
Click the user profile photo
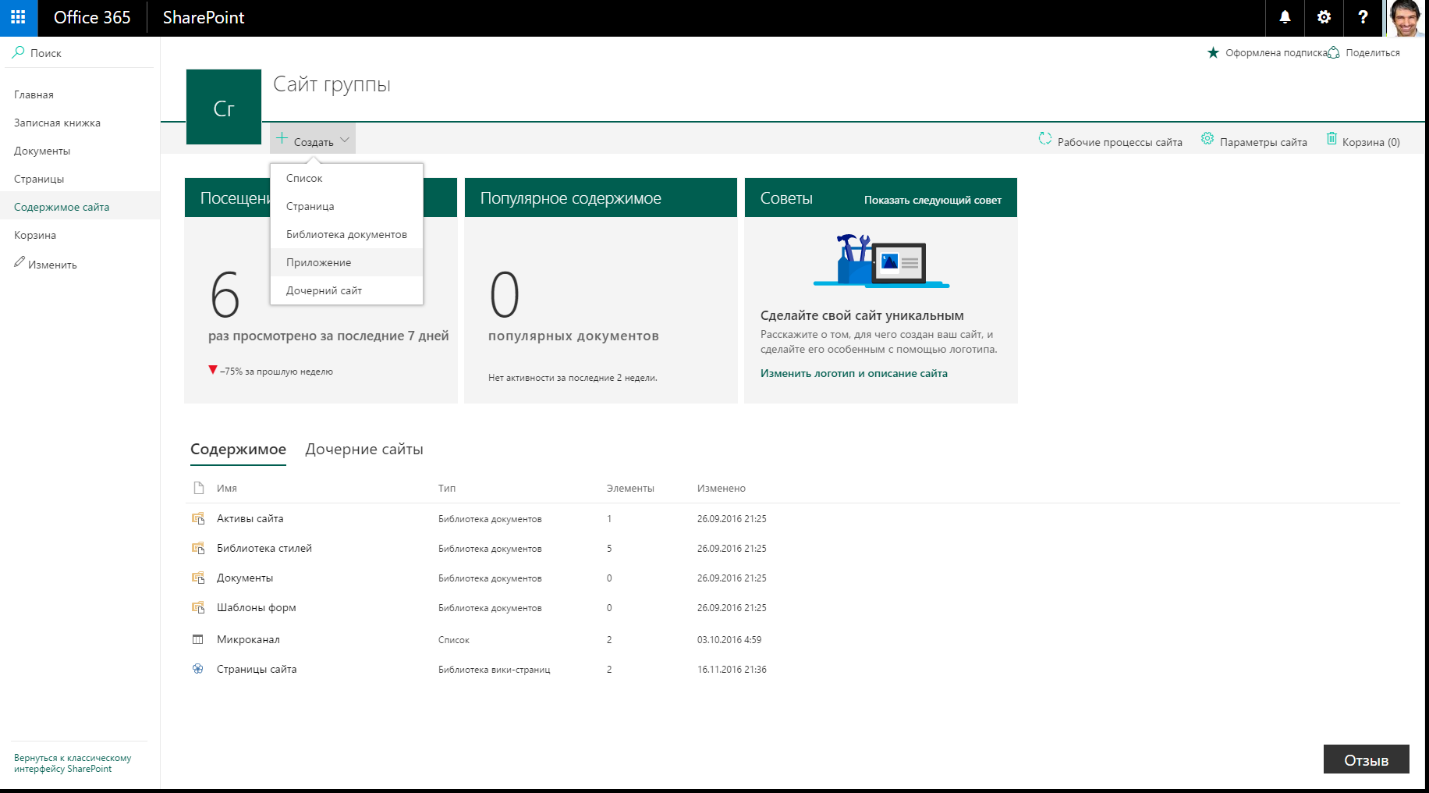(1407, 18)
